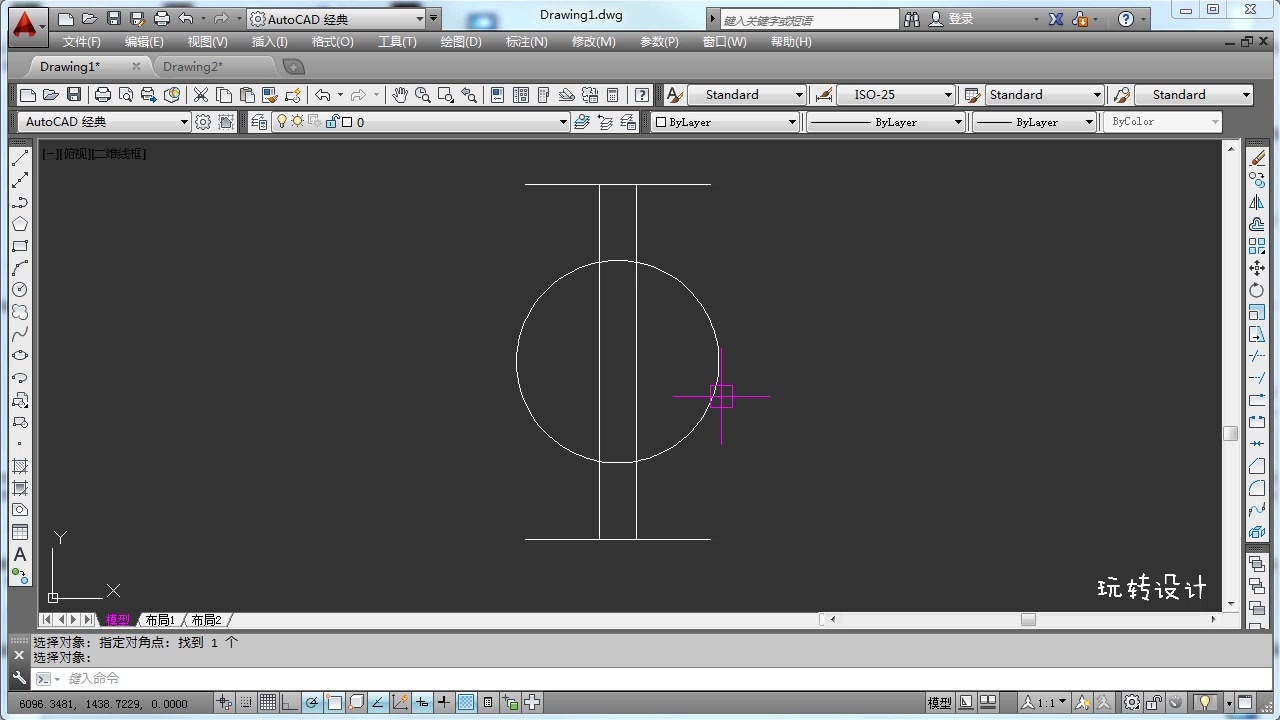Switch to Drawing2* tab
Image resolution: width=1280 pixels, height=720 pixels.
point(193,67)
